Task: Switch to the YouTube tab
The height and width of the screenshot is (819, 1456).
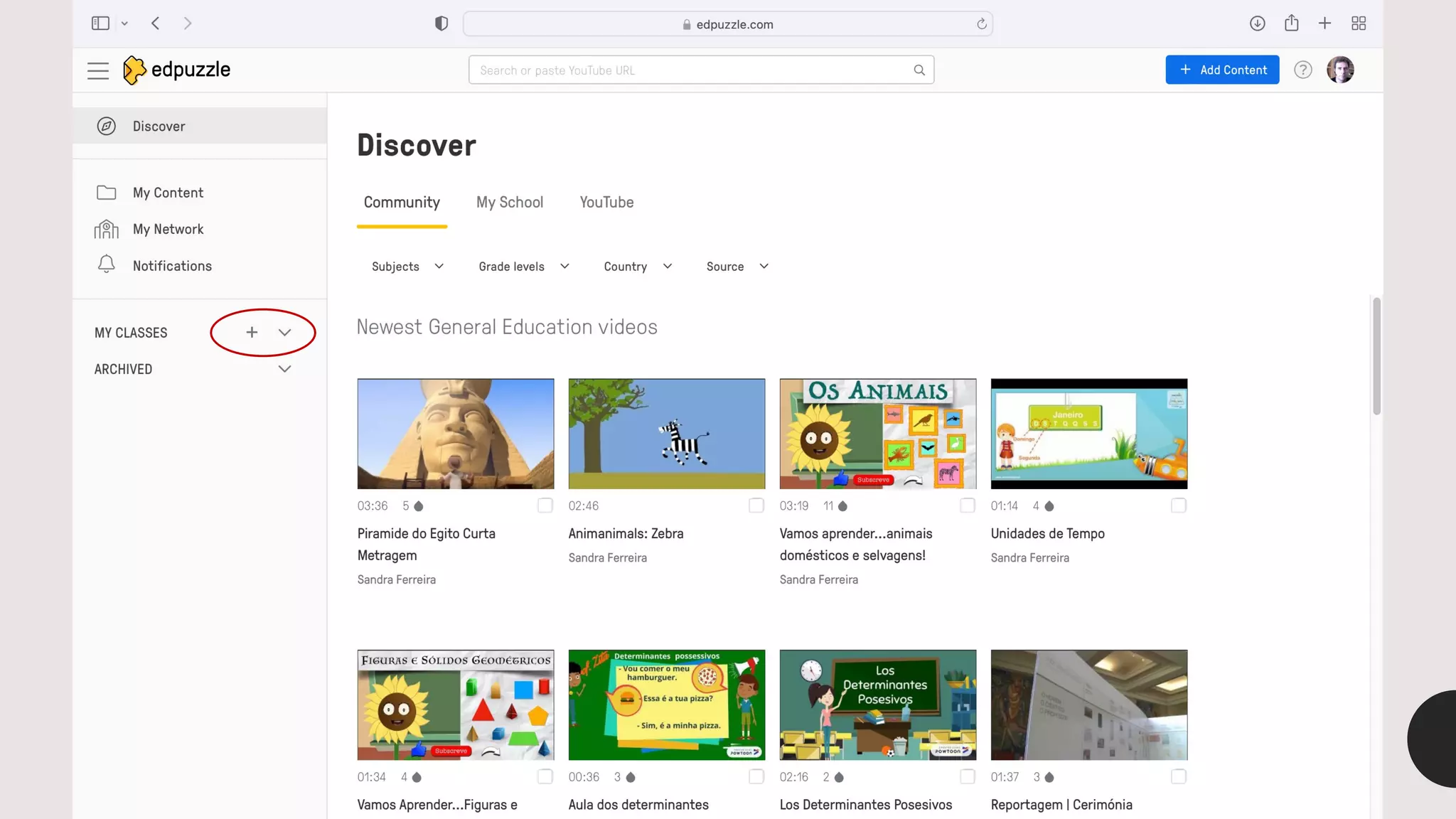Action: click(x=606, y=203)
